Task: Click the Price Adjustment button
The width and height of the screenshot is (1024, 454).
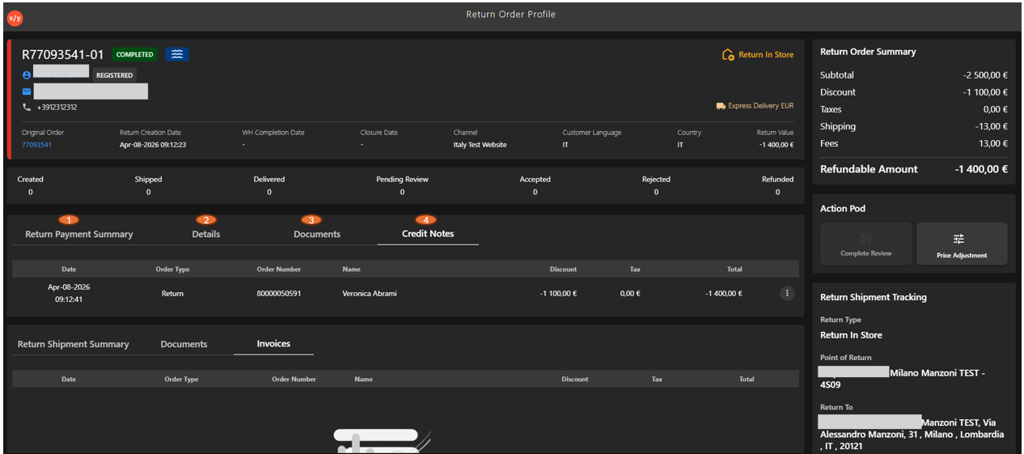Action: (x=962, y=244)
